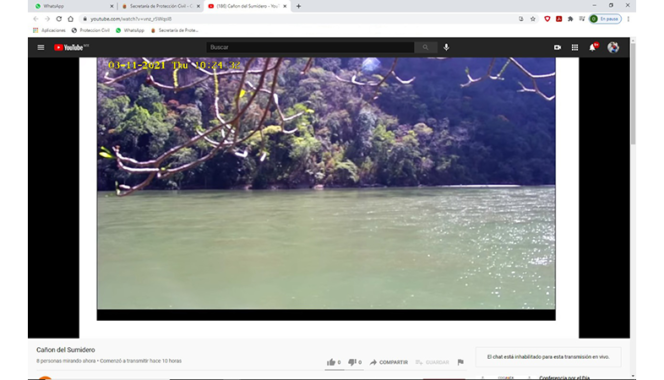Switch to Secretaría de Protección Civil tab

pos(160,6)
